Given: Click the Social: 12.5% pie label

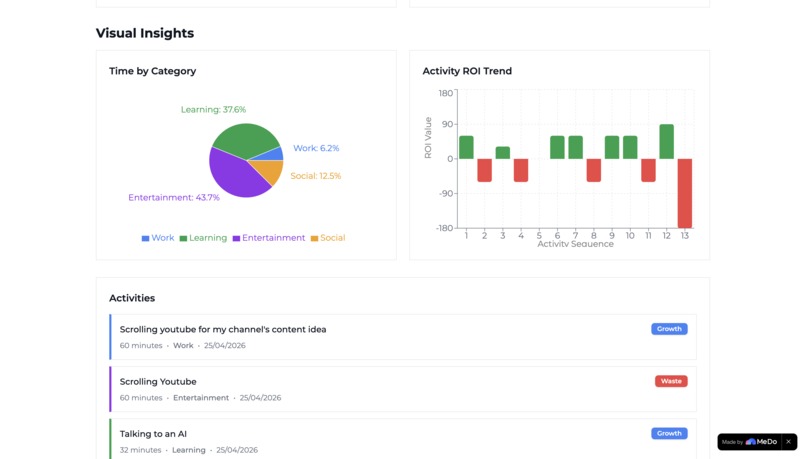Looking at the screenshot, I should (x=316, y=176).
